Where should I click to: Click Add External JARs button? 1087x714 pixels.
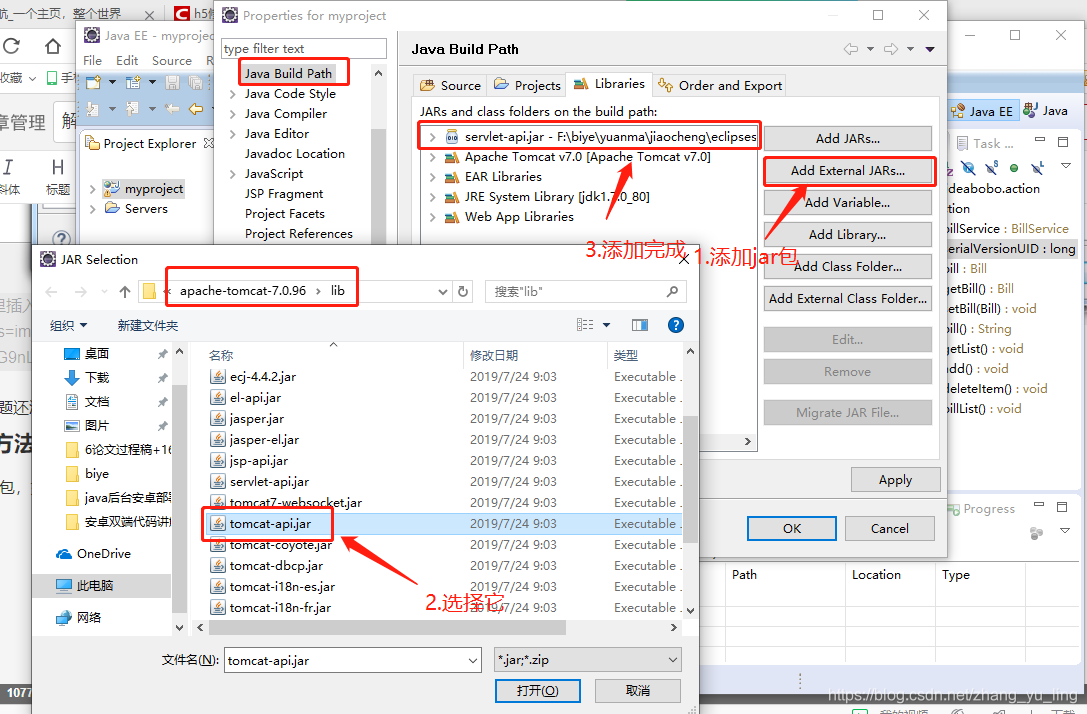point(848,171)
